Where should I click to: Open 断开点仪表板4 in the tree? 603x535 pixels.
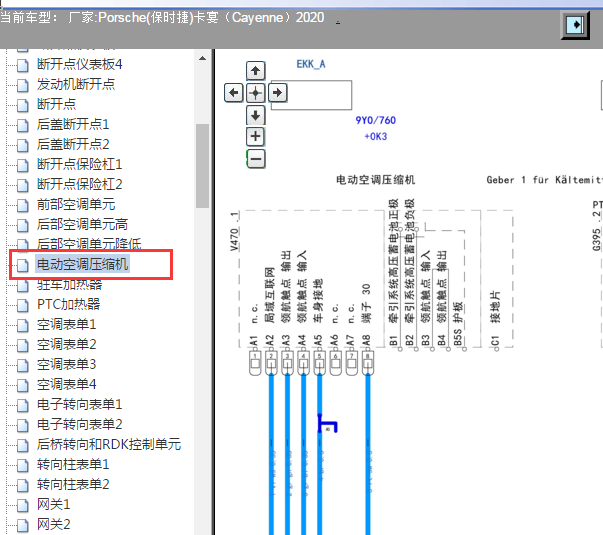click(x=80, y=64)
